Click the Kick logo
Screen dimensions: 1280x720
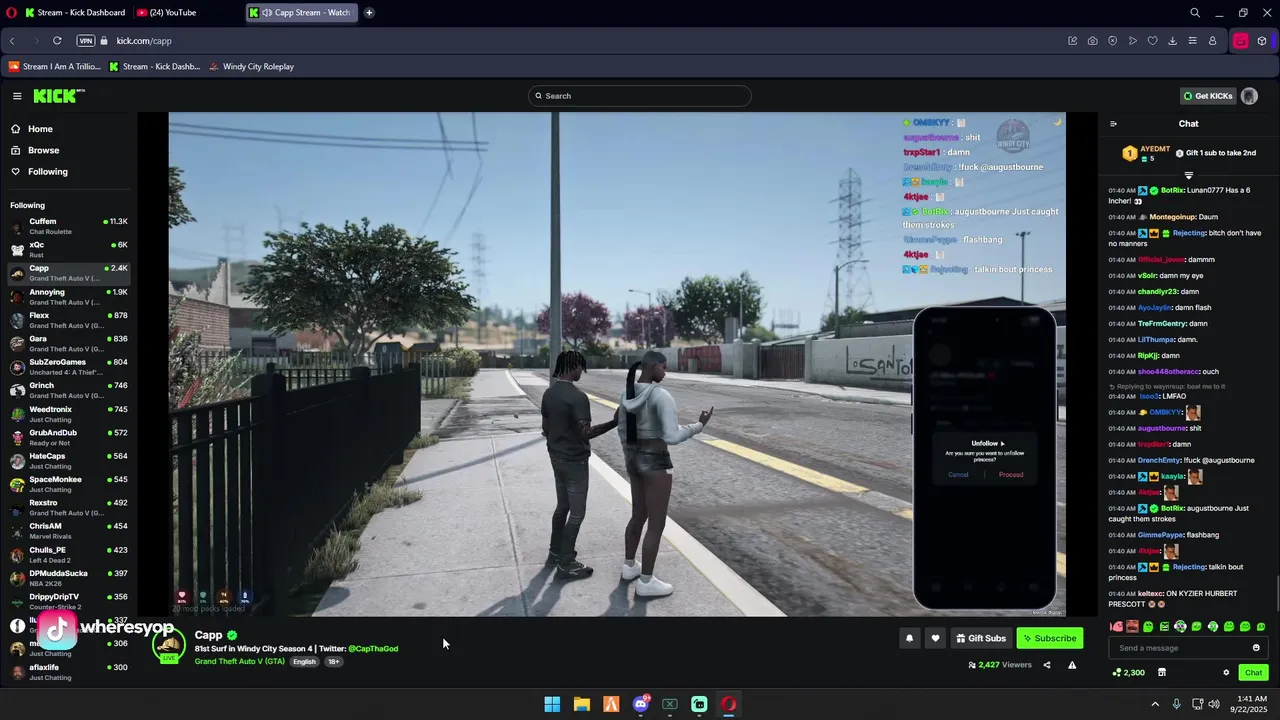pyautogui.click(x=59, y=96)
